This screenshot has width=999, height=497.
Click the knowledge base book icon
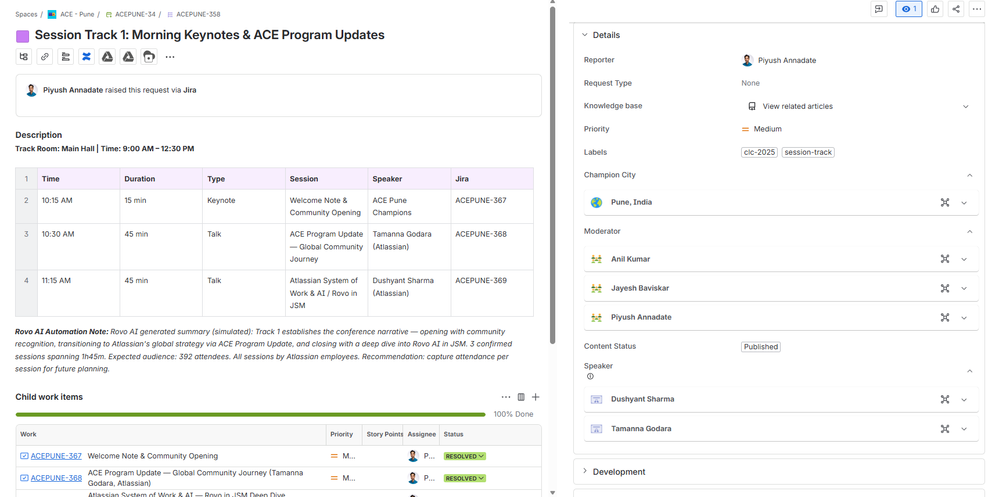752,106
